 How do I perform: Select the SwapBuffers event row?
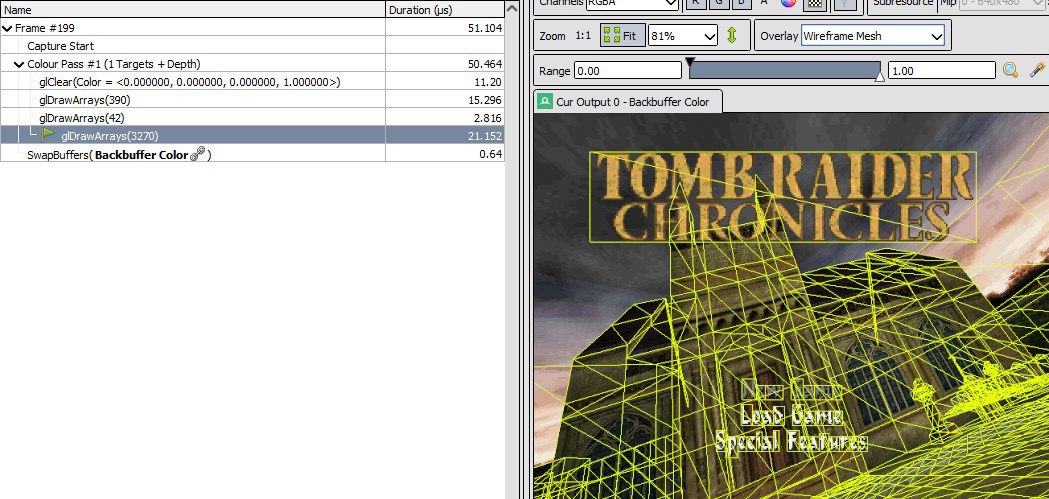[x=252, y=154]
